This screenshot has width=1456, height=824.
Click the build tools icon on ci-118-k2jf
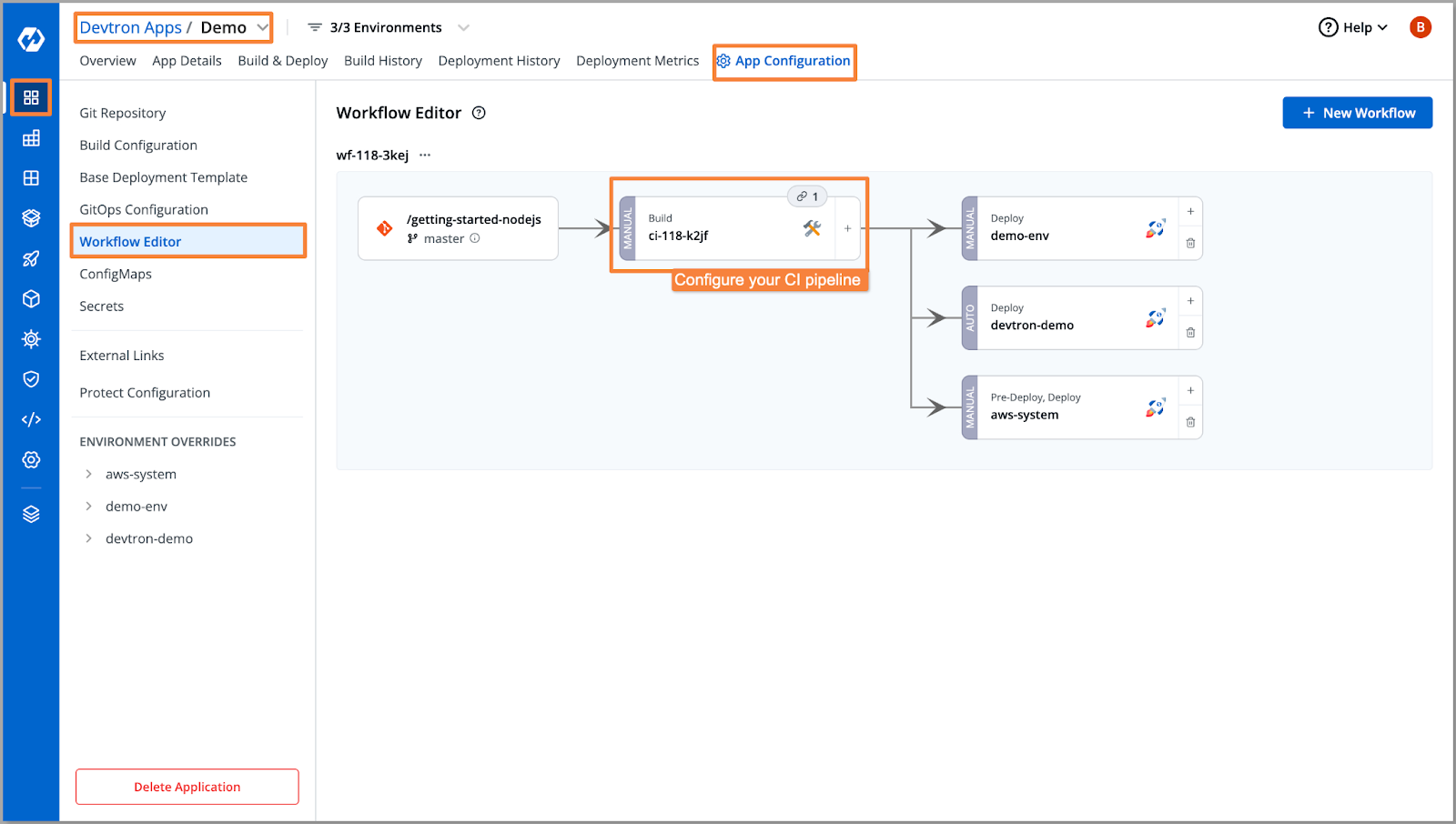(x=813, y=228)
